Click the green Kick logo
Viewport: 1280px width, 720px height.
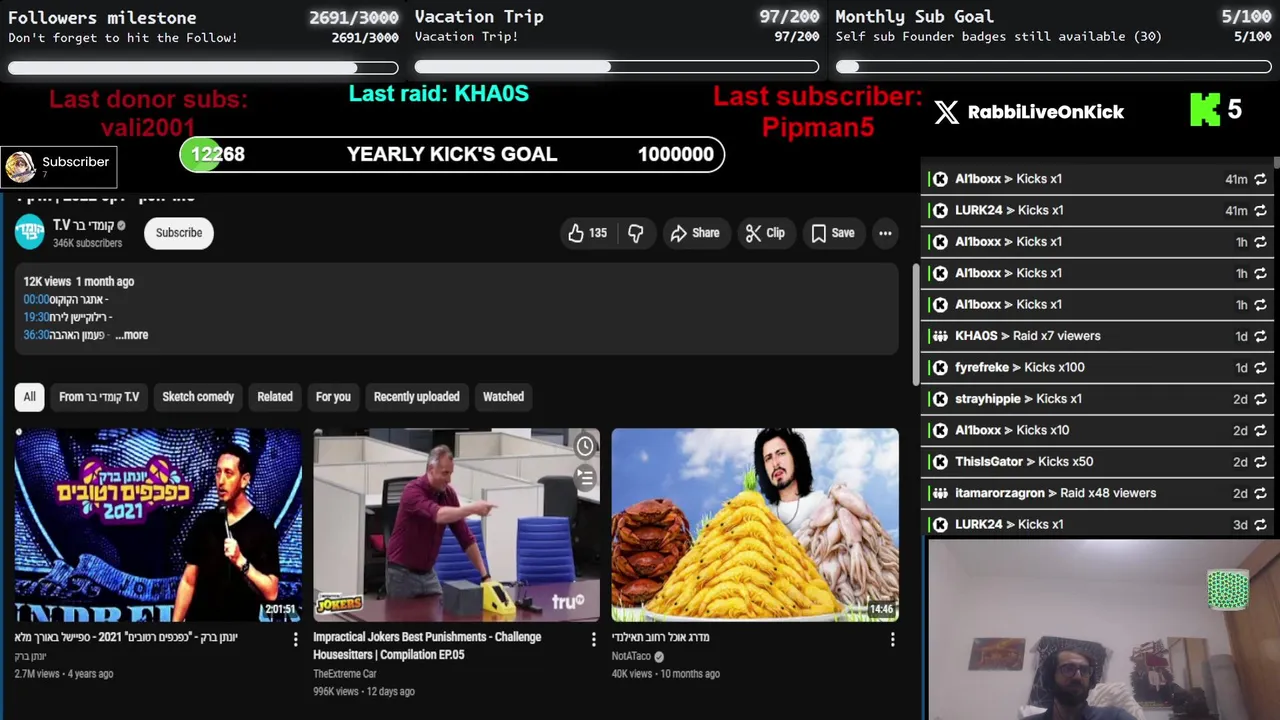coord(1205,110)
